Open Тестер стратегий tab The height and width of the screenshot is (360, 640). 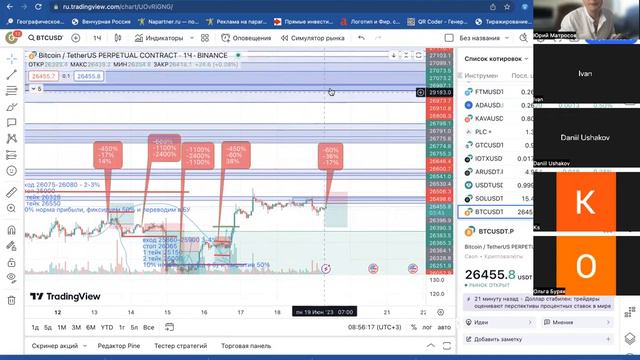[180, 346]
